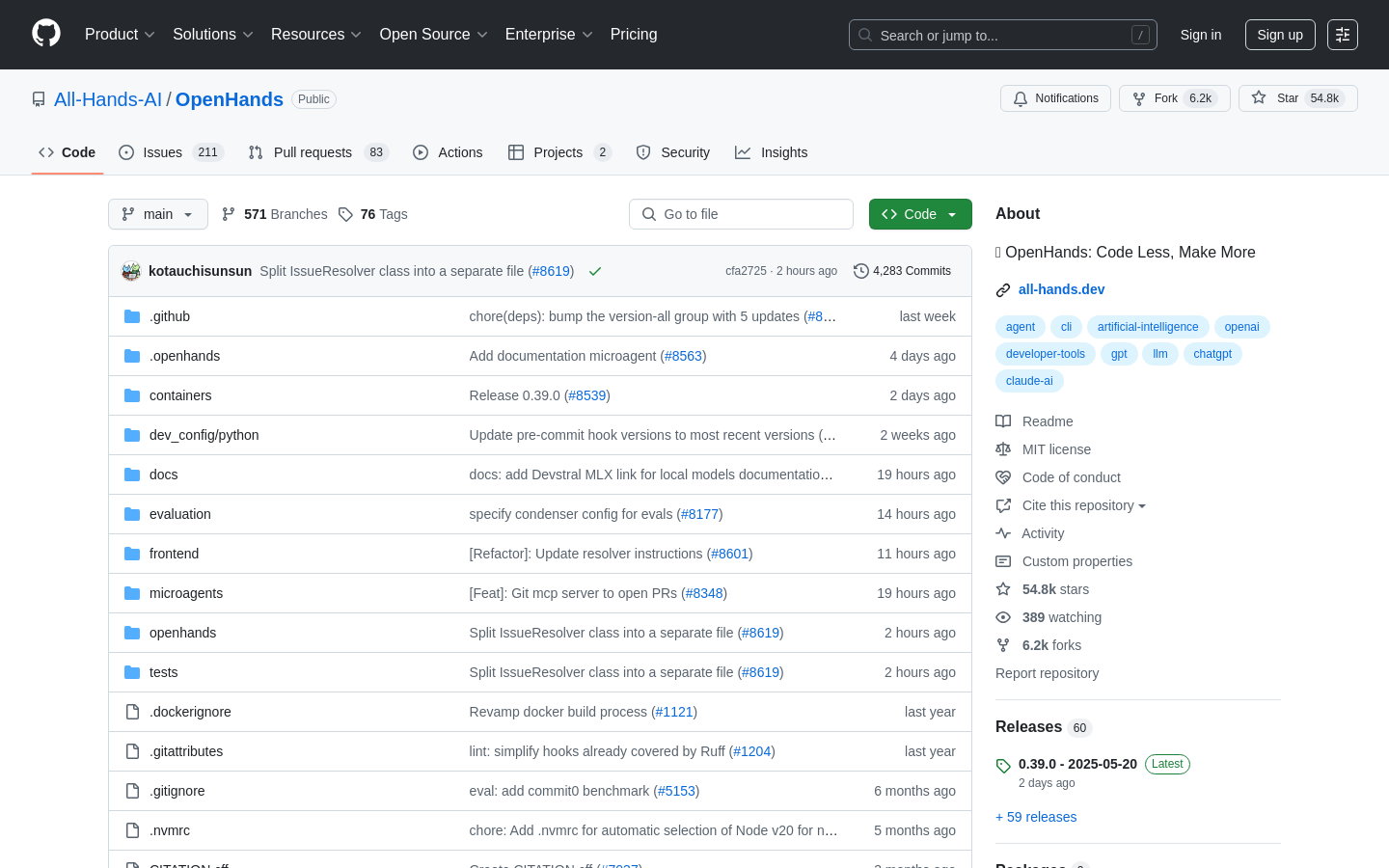Click the file icon beside .dockerignore
The width and height of the screenshot is (1389, 868).
pyautogui.click(x=132, y=712)
